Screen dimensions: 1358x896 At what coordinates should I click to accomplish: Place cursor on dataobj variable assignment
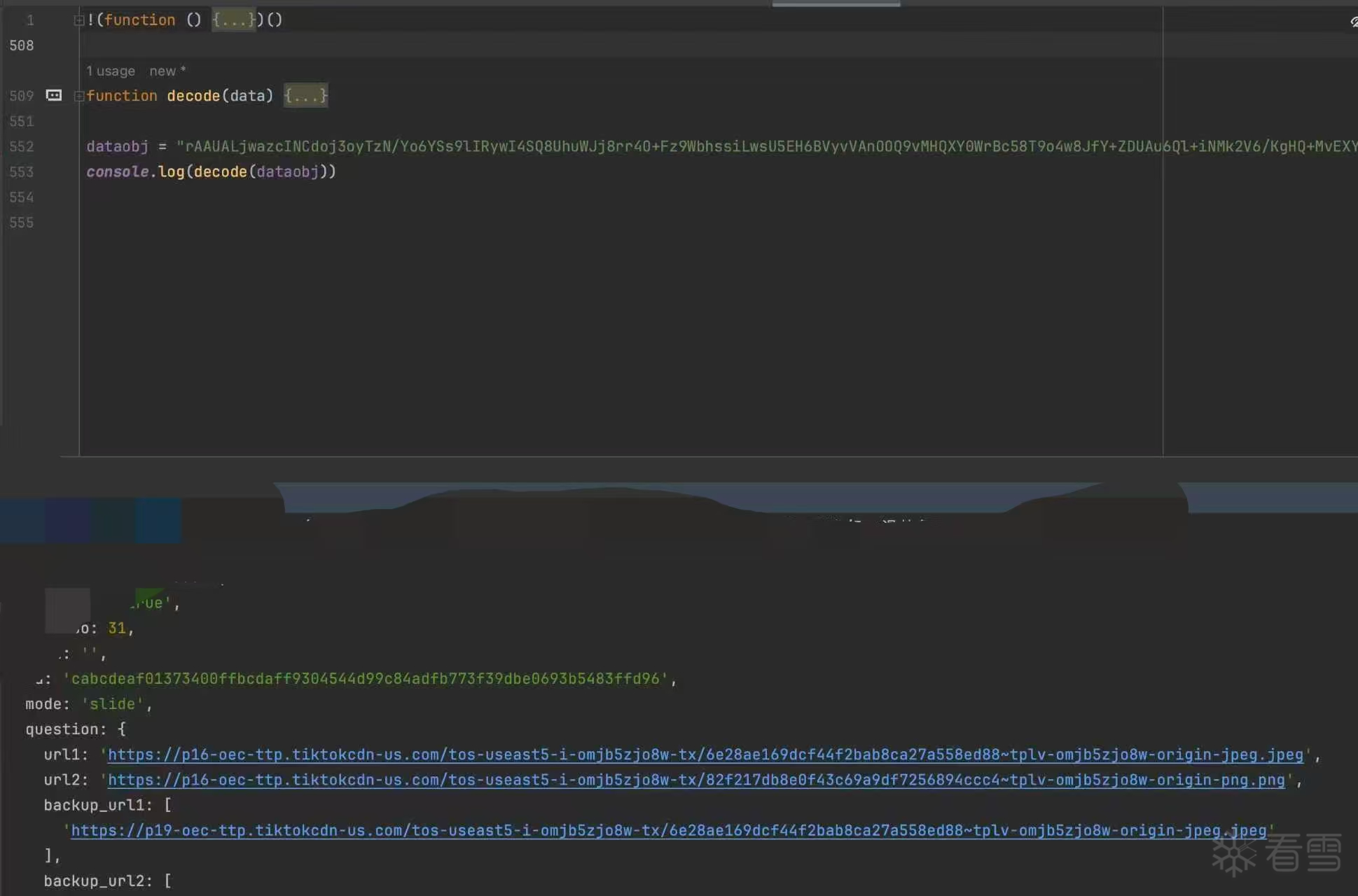click(x=117, y=146)
